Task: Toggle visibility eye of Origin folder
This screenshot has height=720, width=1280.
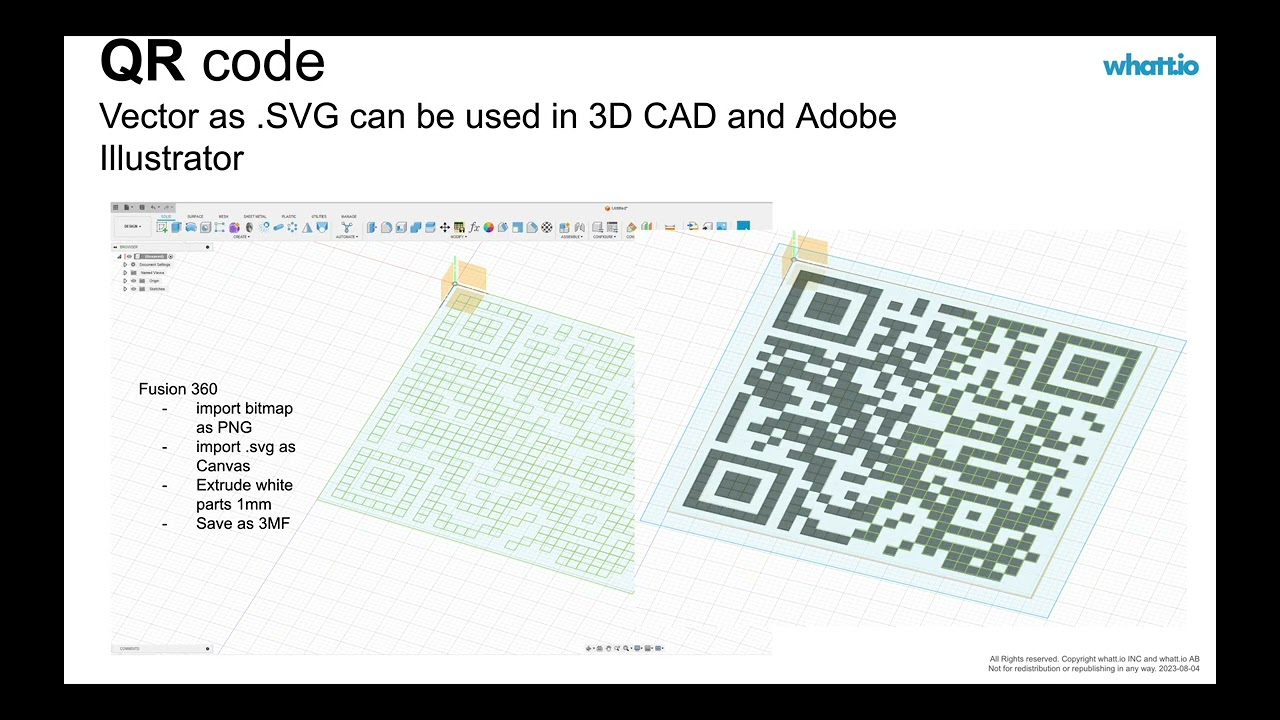Action: tap(133, 281)
